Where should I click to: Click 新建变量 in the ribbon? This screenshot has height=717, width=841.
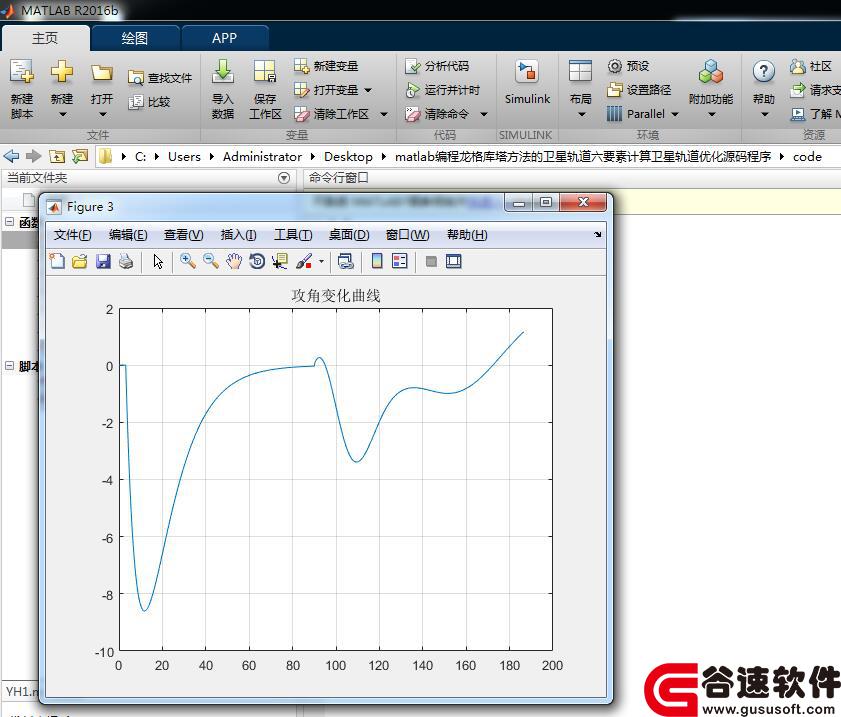click(326, 66)
